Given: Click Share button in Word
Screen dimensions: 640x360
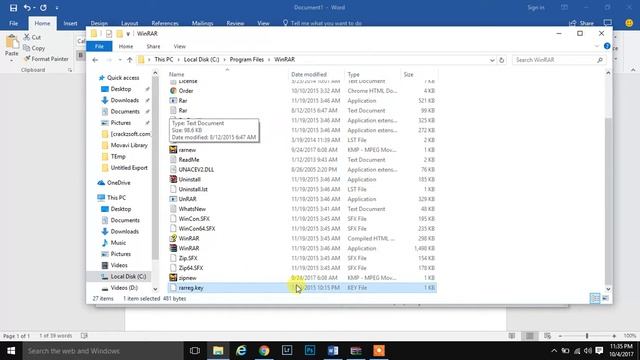Looking at the screenshot, I should (x=582, y=23).
